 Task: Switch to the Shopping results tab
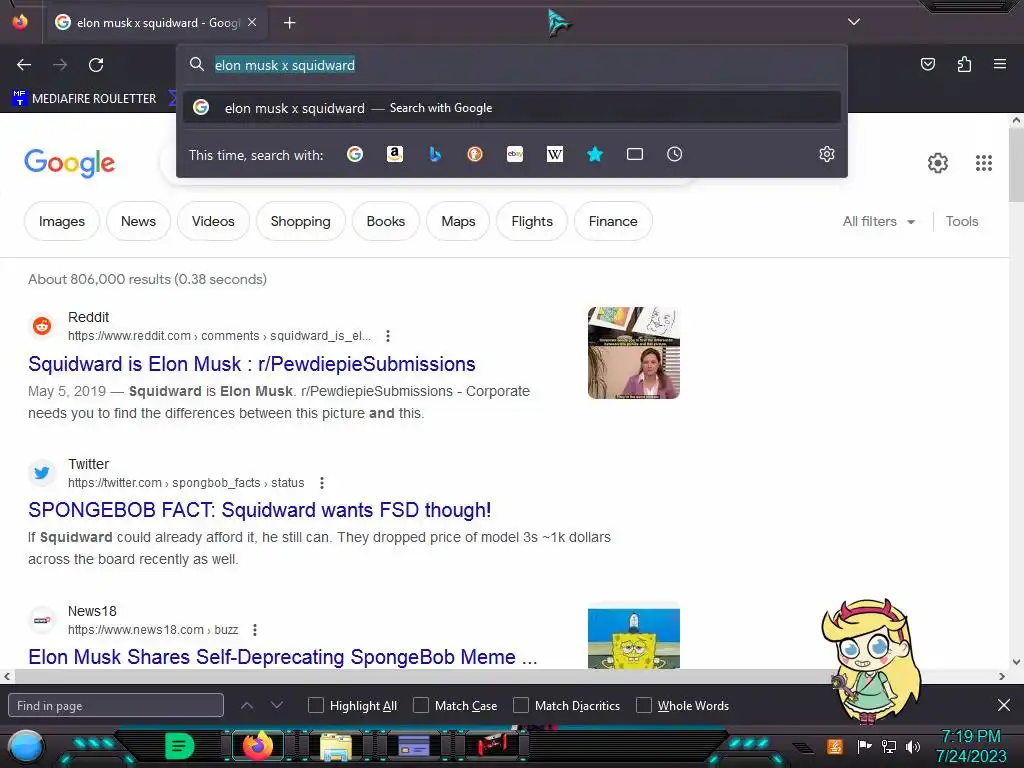300,221
